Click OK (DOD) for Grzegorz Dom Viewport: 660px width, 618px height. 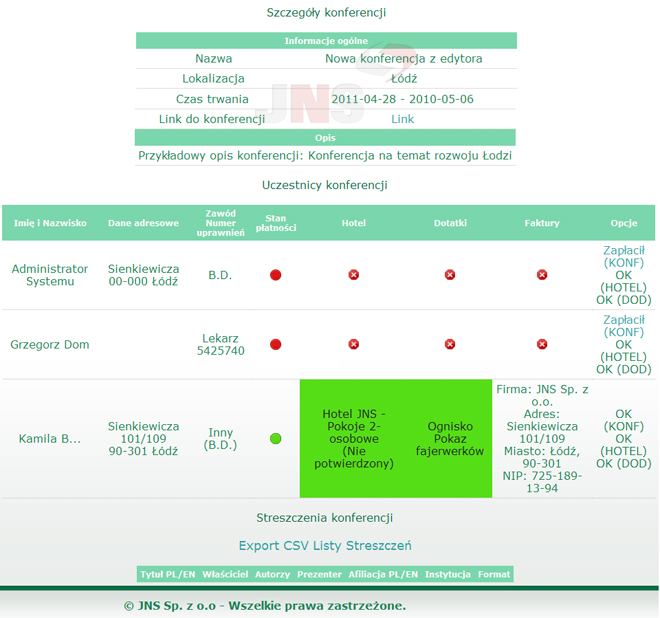[x=624, y=369]
